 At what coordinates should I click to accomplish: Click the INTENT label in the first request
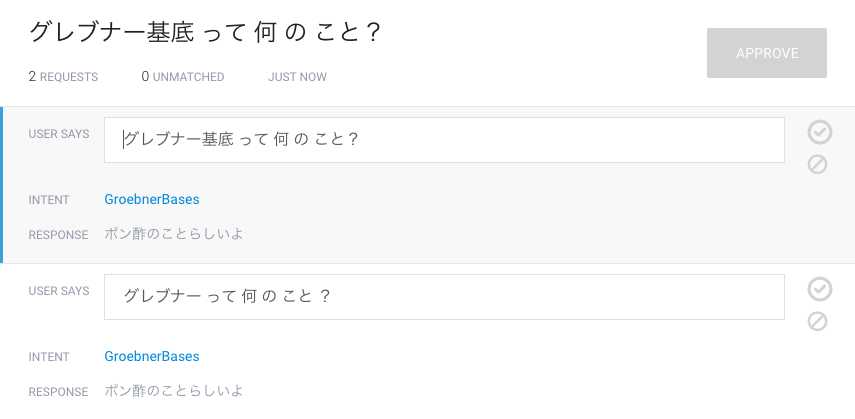(49, 200)
